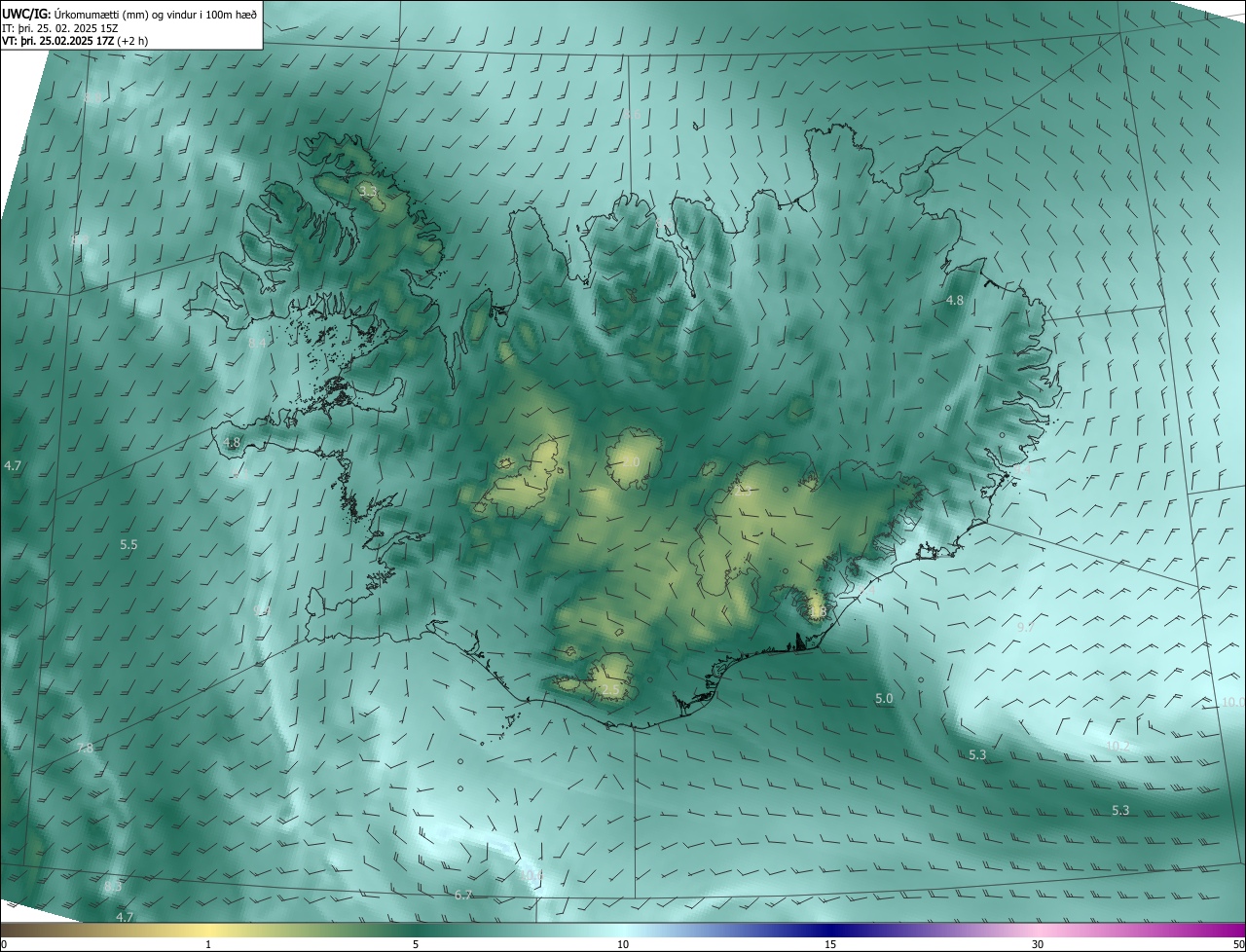The height and width of the screenshot is (952, 1246).
Task: Click the 3.3 value over the Westfjords
Action: (368, 192)
